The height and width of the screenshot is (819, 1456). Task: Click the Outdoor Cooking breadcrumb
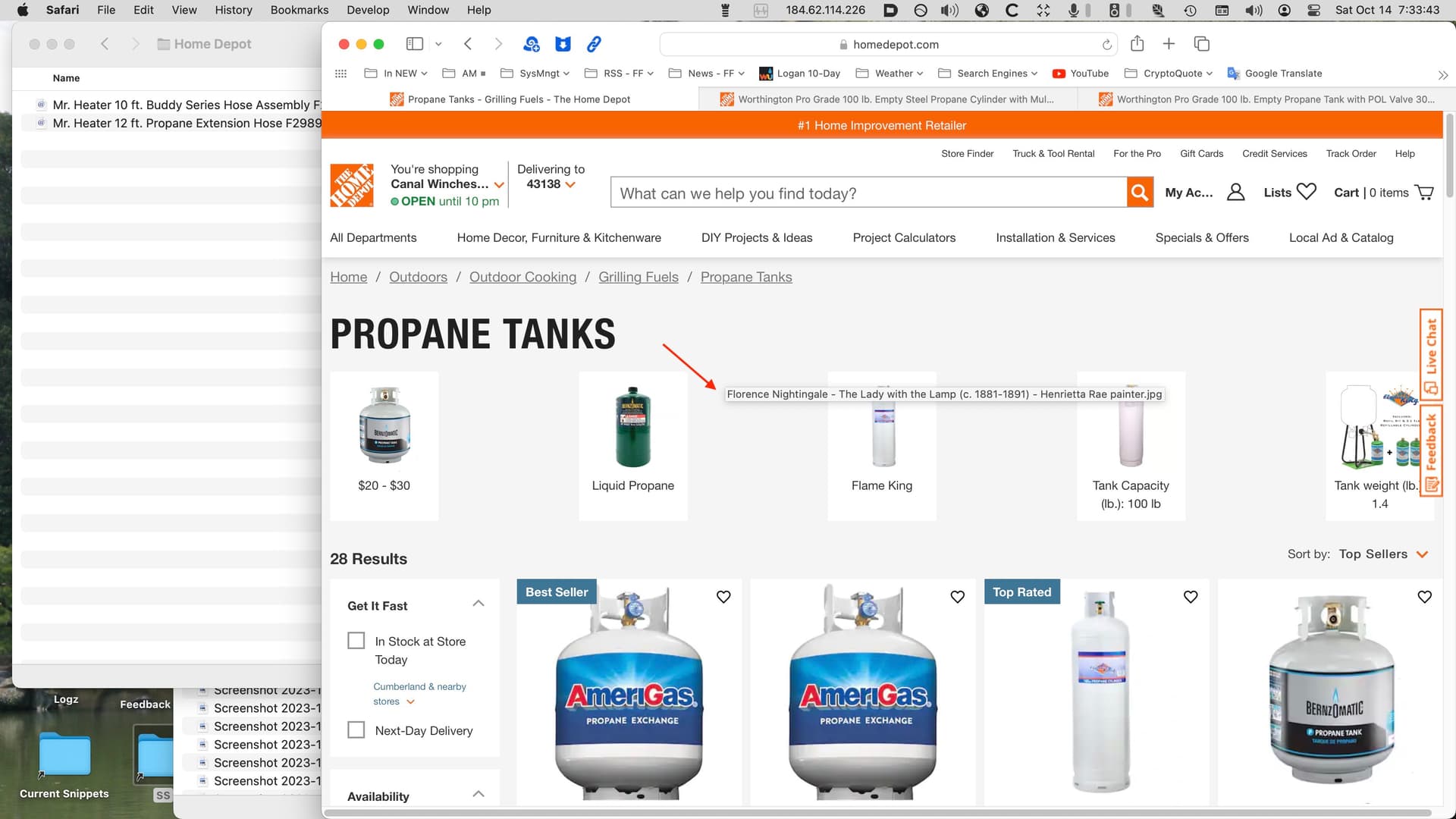pos(522,277)
